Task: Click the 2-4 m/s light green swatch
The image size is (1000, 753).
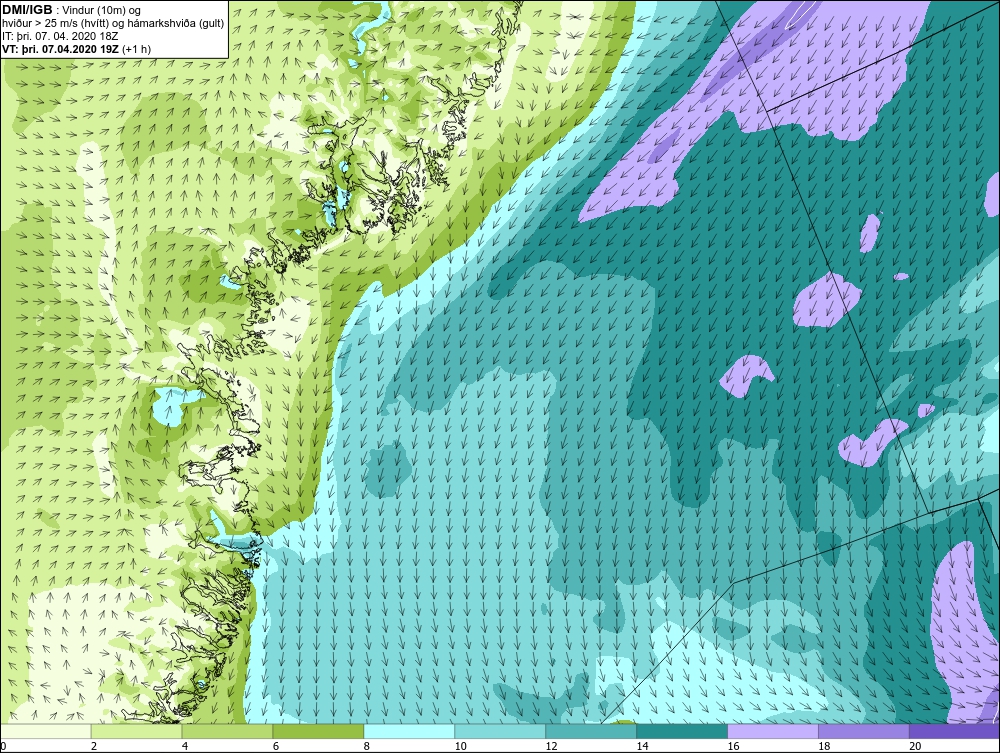Action: pos(136,731)
